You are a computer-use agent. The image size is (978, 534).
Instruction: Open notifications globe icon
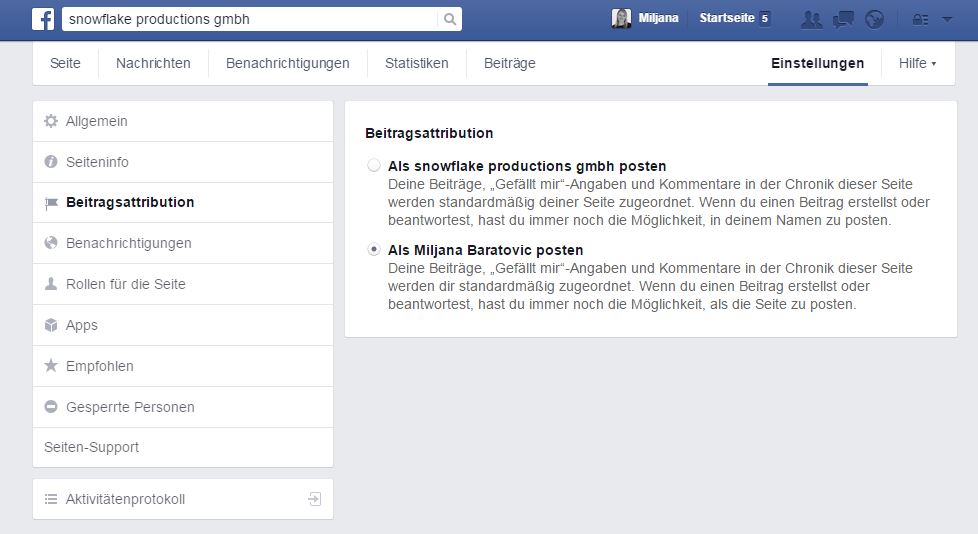pyautogui.click(x=874, y=19)
